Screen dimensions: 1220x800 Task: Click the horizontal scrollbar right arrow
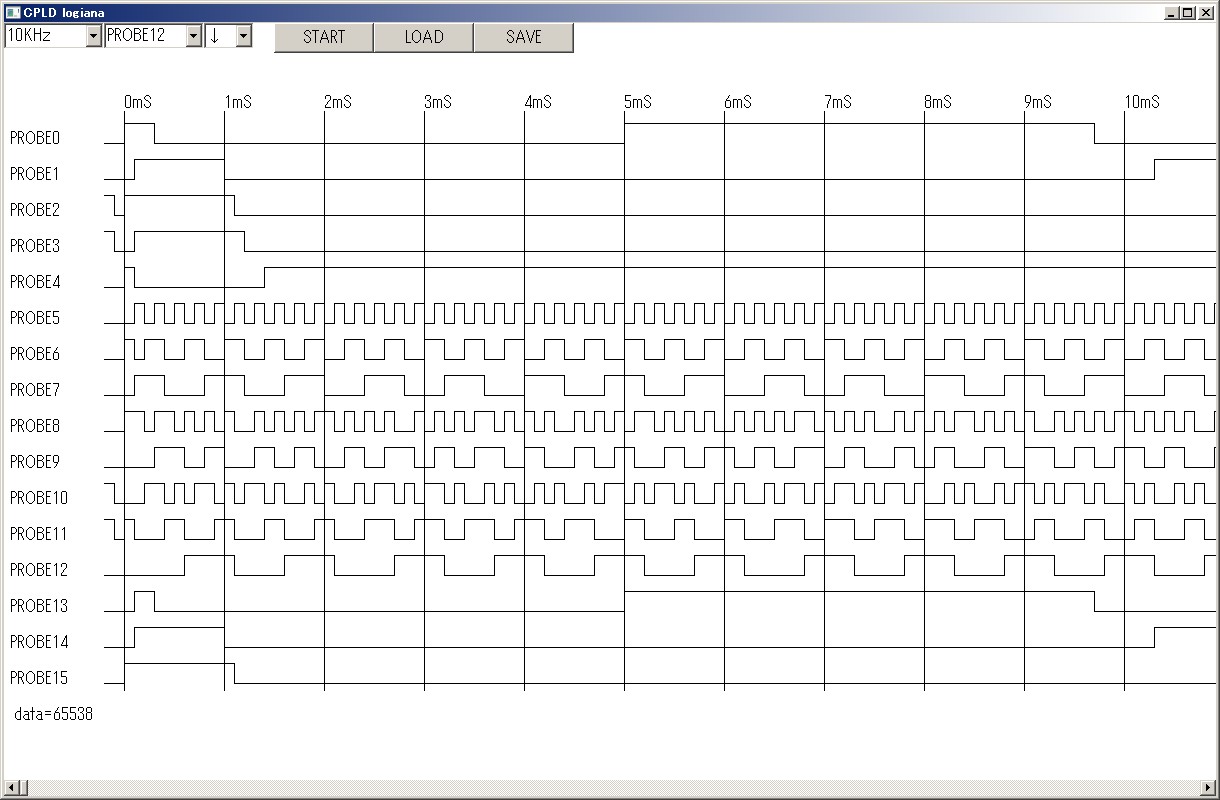click(x=1210, y=788)
